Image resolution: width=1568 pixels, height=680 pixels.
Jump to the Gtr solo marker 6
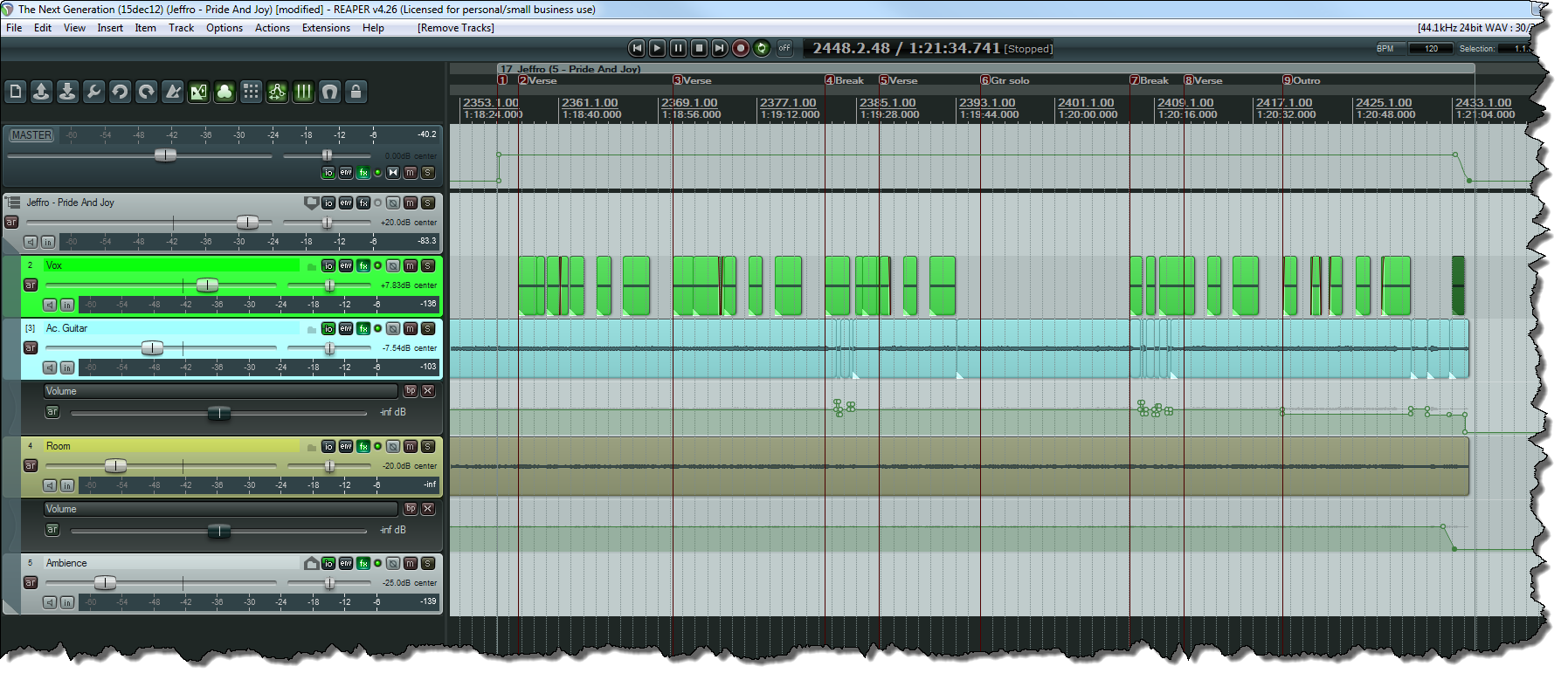coord(1005,80)
